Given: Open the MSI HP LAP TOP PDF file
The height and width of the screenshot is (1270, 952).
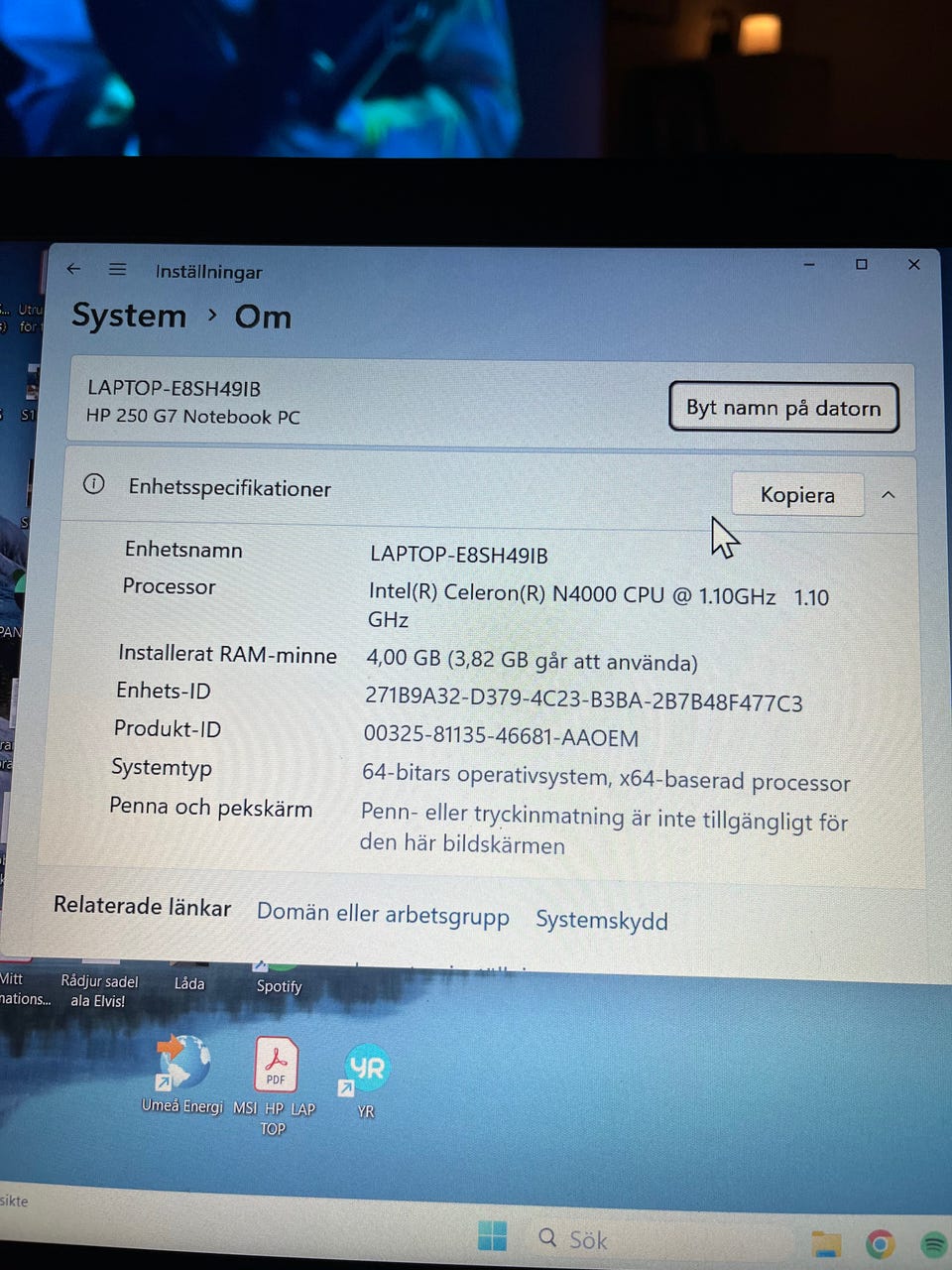Looking at the screenshot, I should pyautogui.click(x=275, y=1085).
